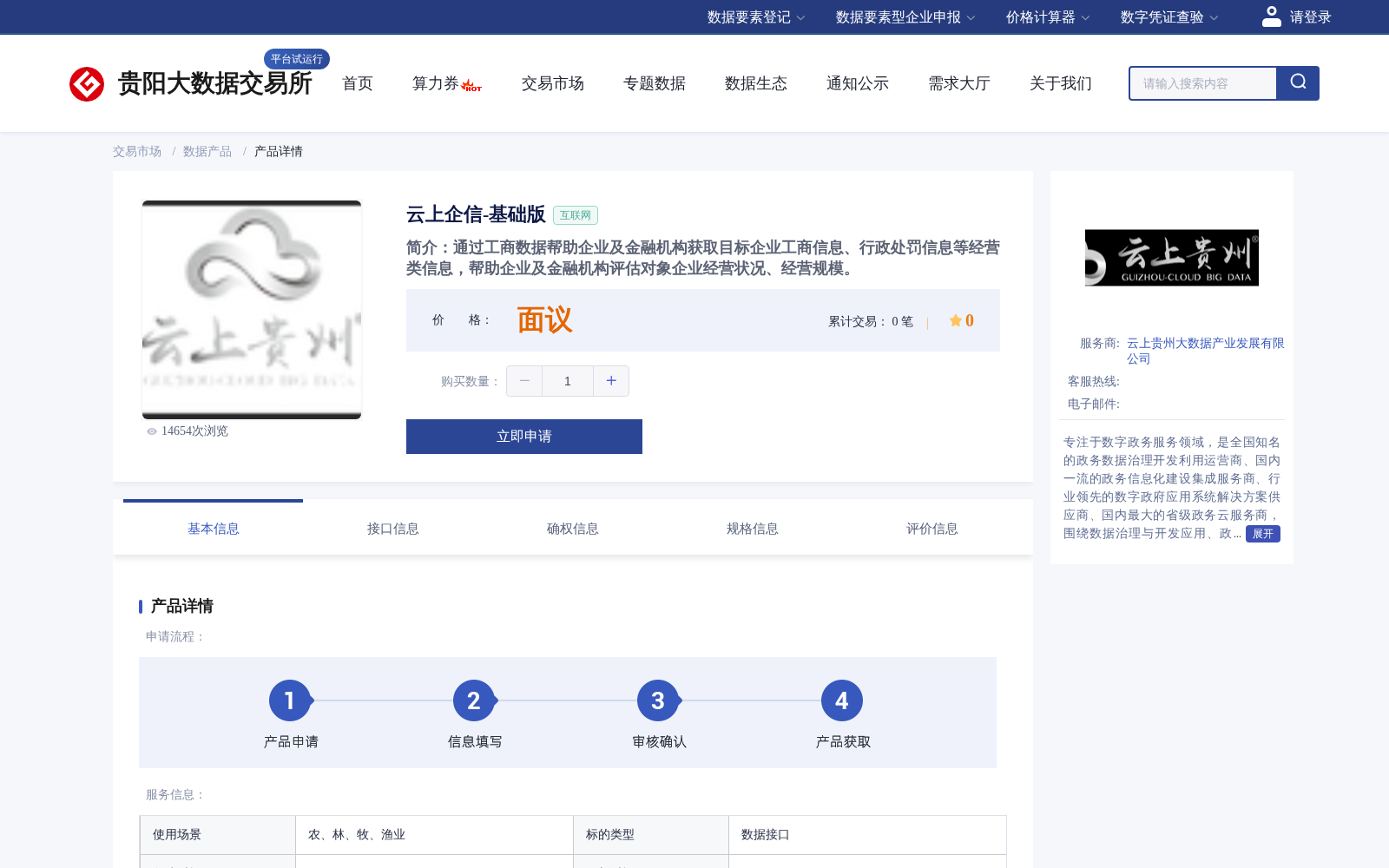Click step 1 产品申请 circle
This screenshot has height=868, width=1389.
290,700
